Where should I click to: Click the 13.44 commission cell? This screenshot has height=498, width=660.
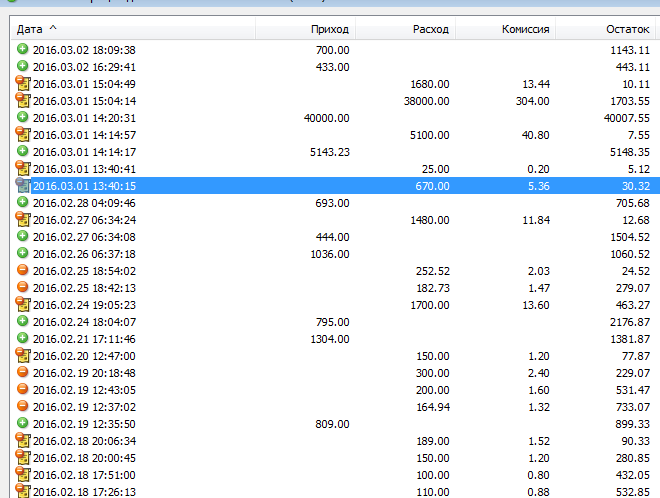click(x=535, y=83)
